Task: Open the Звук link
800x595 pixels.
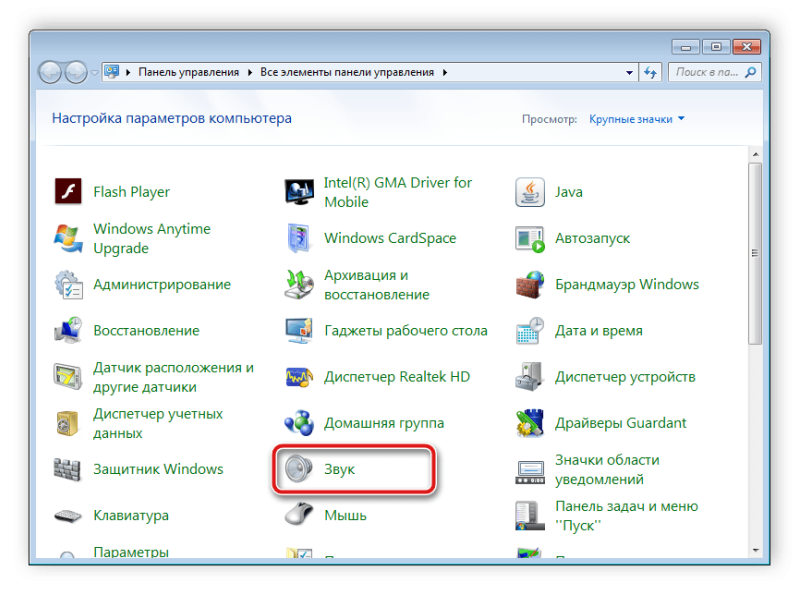Action: [339, 469]
